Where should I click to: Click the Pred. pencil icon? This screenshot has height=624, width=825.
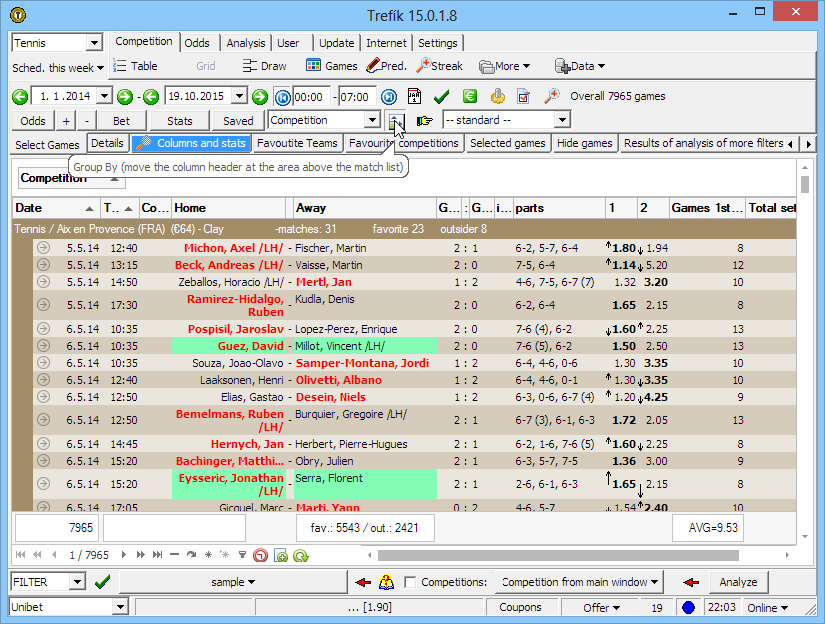(373, 66)
